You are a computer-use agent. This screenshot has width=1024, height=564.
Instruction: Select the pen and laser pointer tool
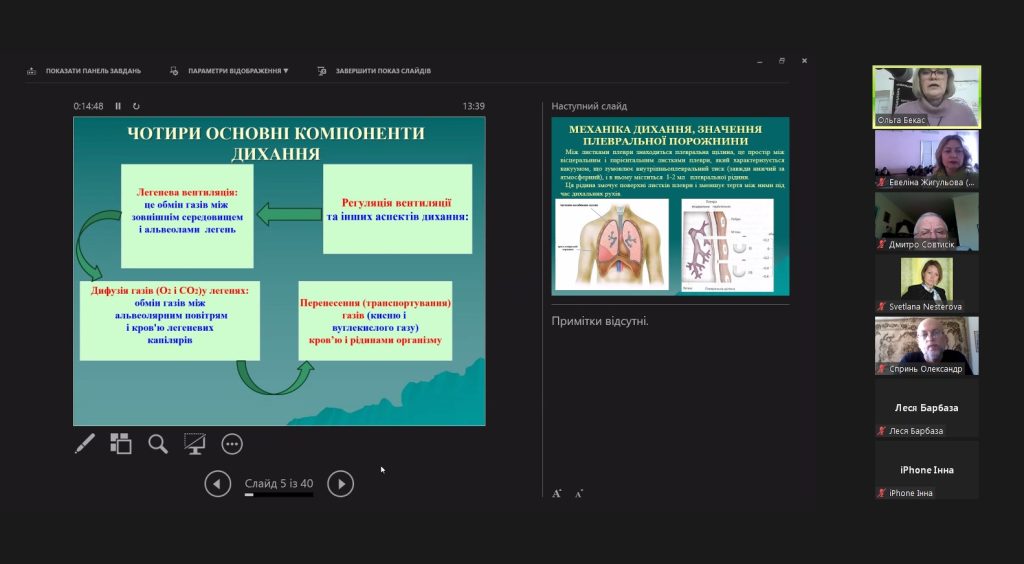pyautogui.click(x=85, y=444)
